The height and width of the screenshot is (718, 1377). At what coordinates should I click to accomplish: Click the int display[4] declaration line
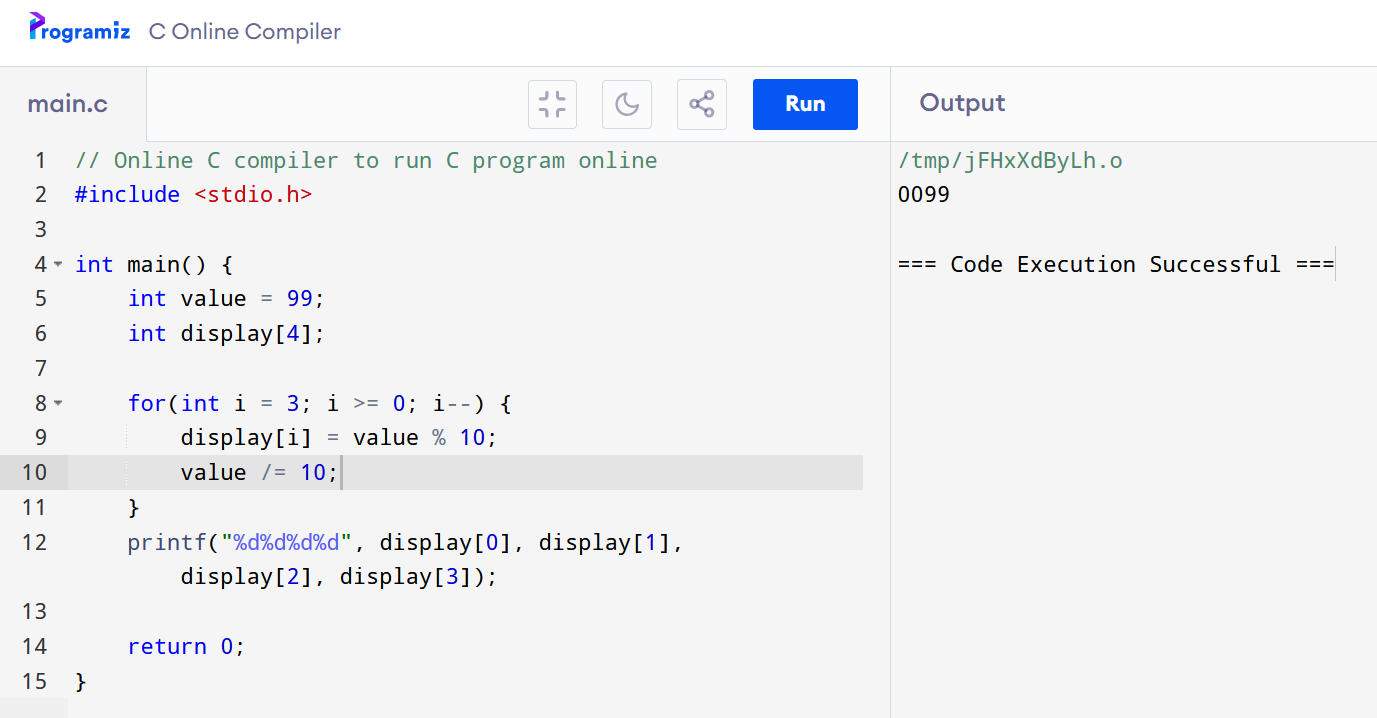pos(227,333)
